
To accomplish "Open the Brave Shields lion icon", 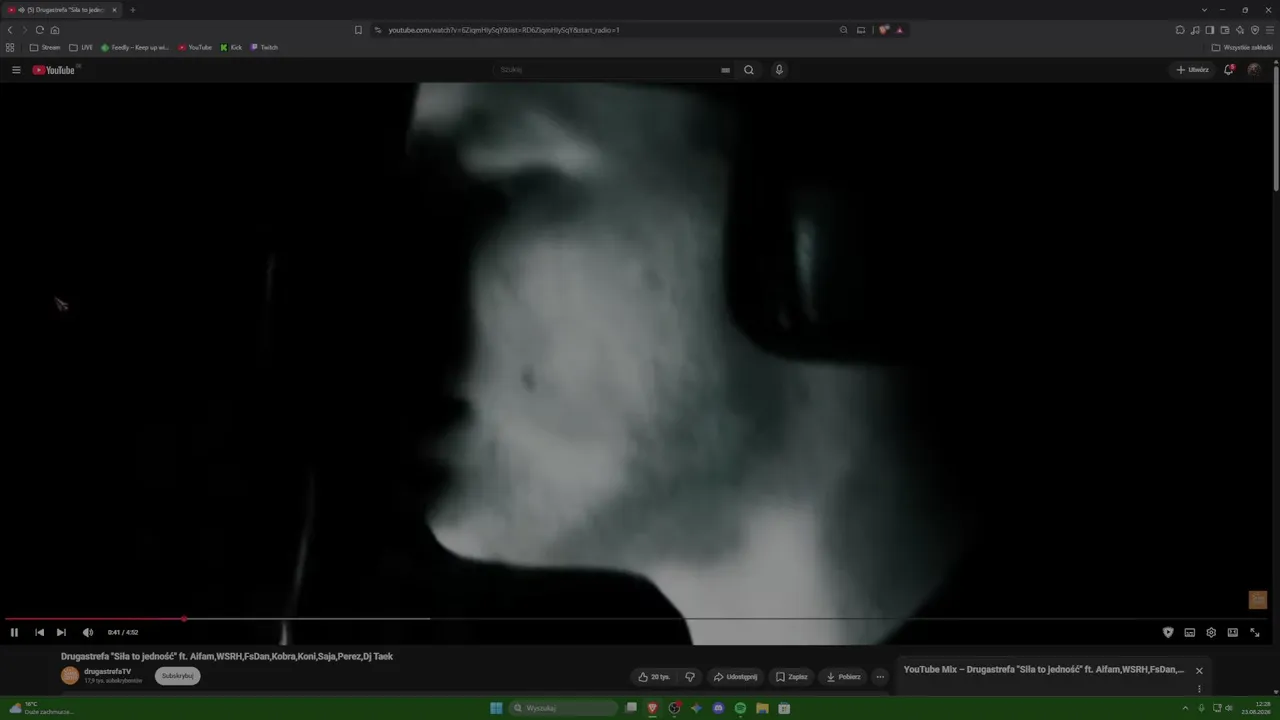I will (x=884, y=30).
